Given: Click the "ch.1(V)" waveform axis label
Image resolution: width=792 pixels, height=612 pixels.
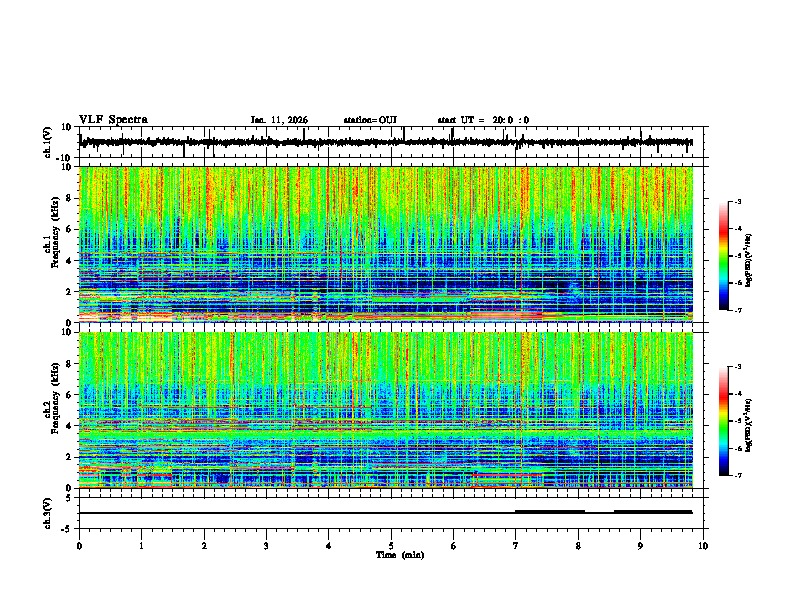Looking at the screenshot, I should pyautogui.click(x=48, y=142).
